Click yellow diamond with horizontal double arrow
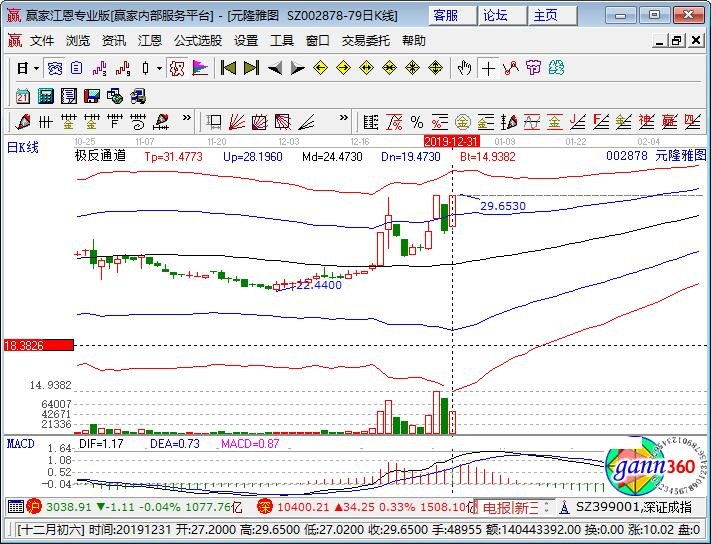 point(366,68)
